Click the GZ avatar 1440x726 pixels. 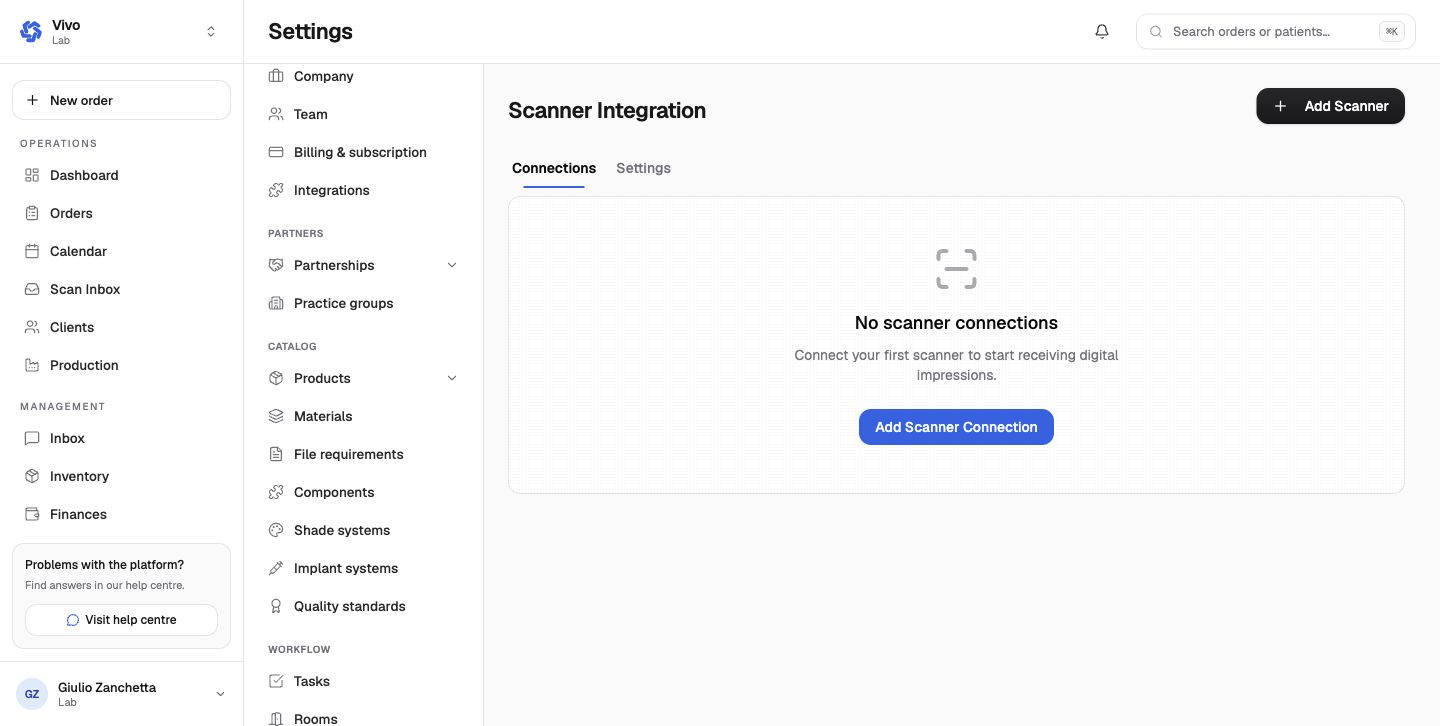[x=32, y=694]
